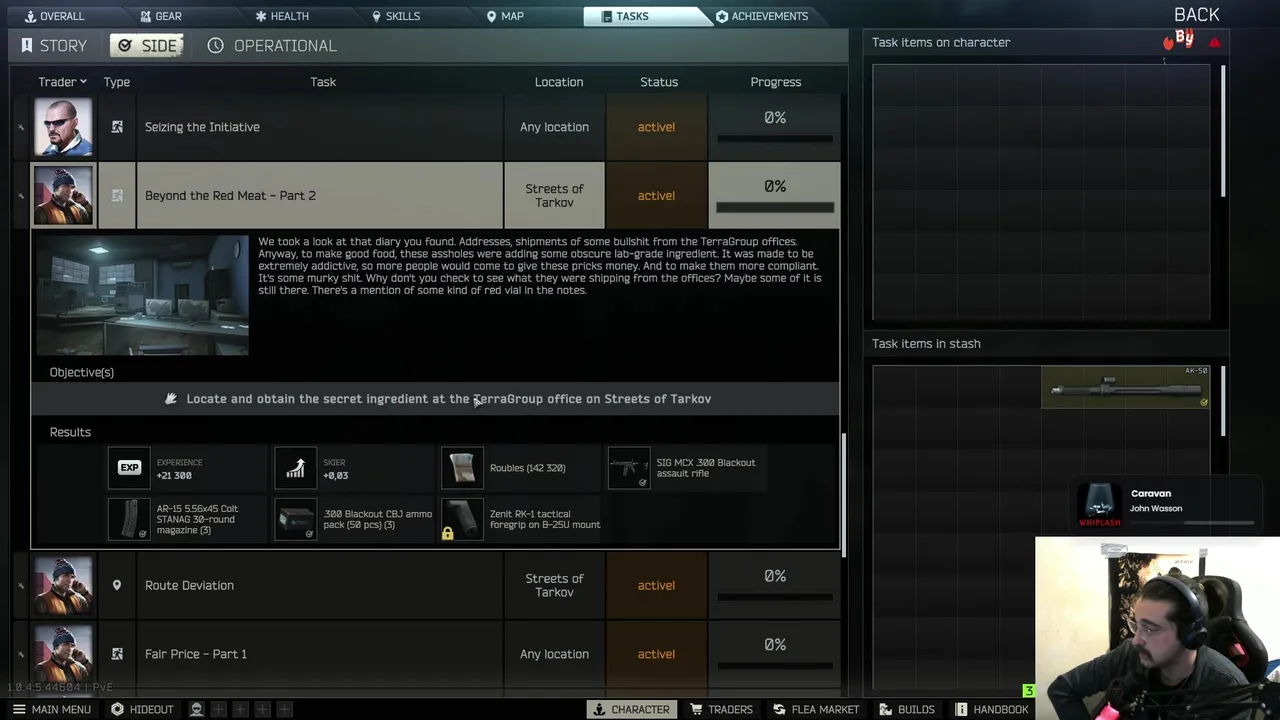
Task: Open the Hideout
Action: pyautogui.click(x=142, y=709)
